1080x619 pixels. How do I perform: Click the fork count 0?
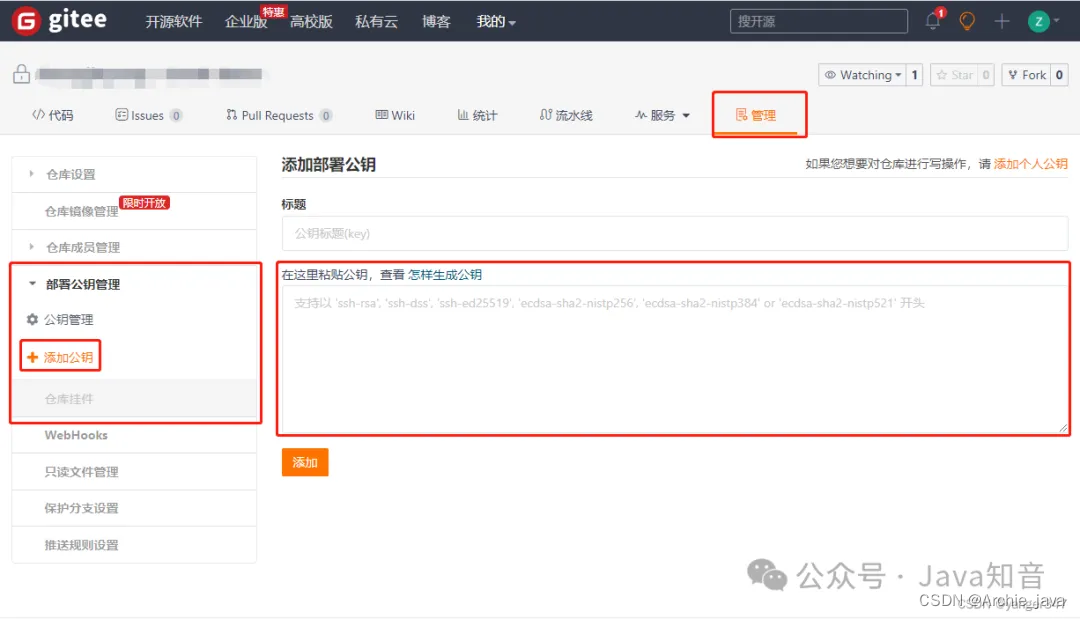pos(1059,75)
